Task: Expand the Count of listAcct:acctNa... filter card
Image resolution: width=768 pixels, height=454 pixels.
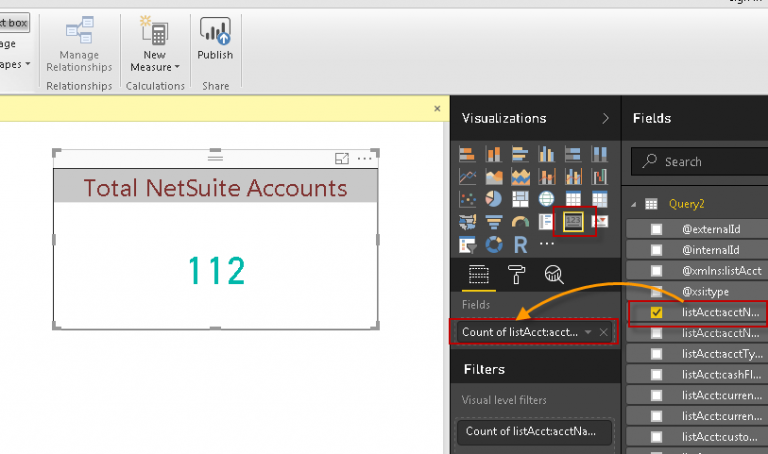Action: [x=535, y=431]
